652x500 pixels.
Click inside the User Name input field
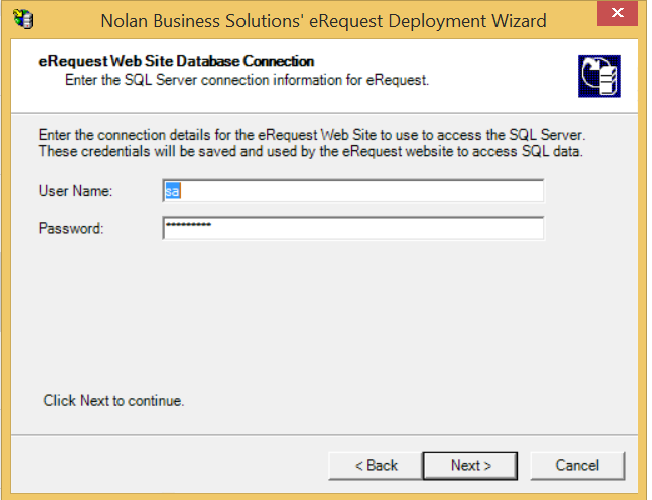[353, 191]
